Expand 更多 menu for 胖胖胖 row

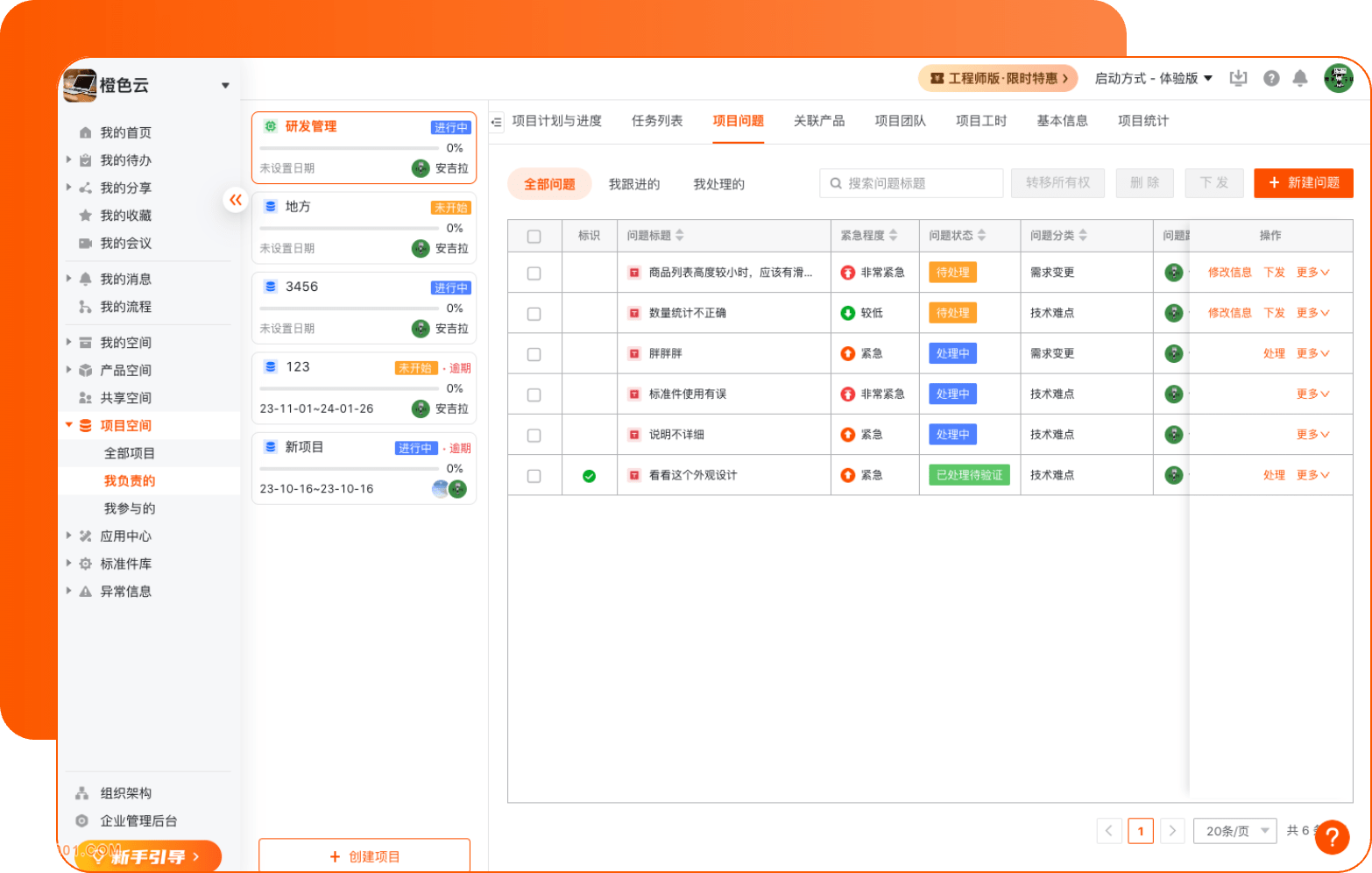click(x=1312, y=354)
